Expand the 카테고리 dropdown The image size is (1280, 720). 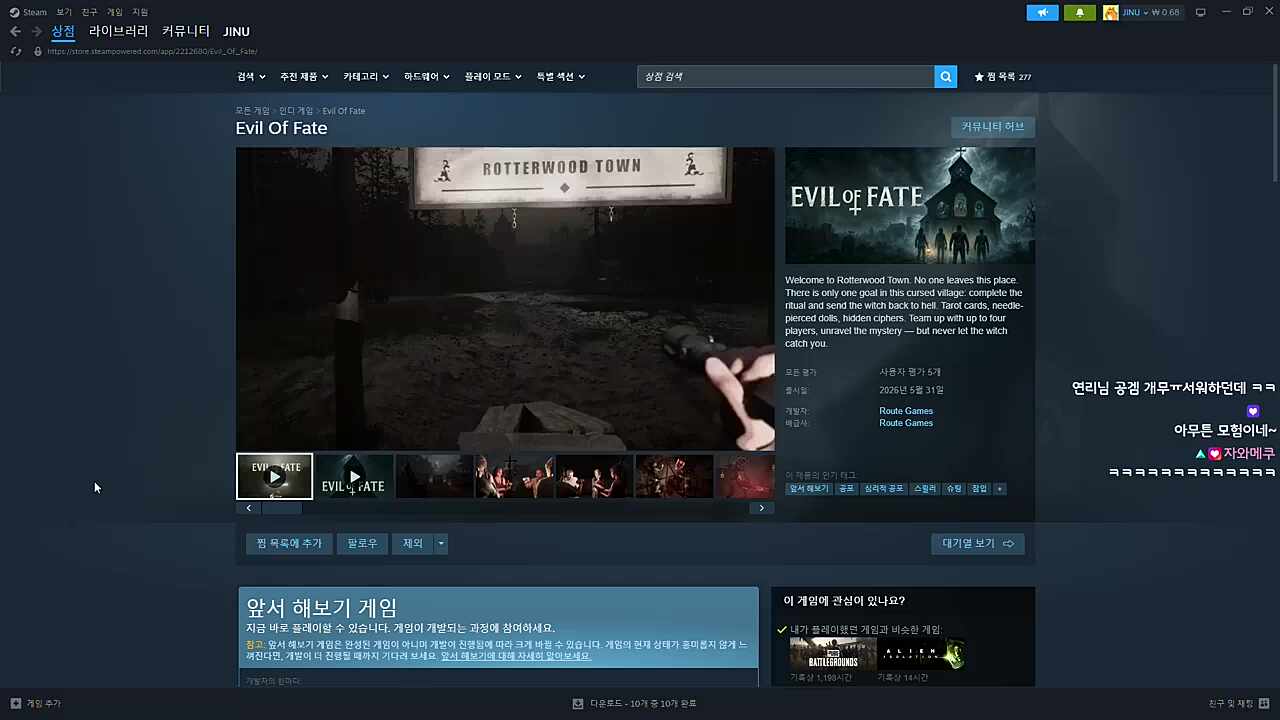click(366, 76)
